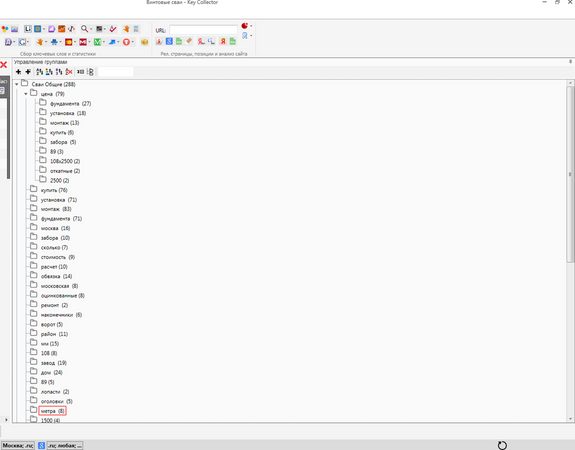The height and width of the screenshot is (450, 575).
Task: Click the red scissors delete-group icon
Action: pyautogui.click(x=69, y=72)
